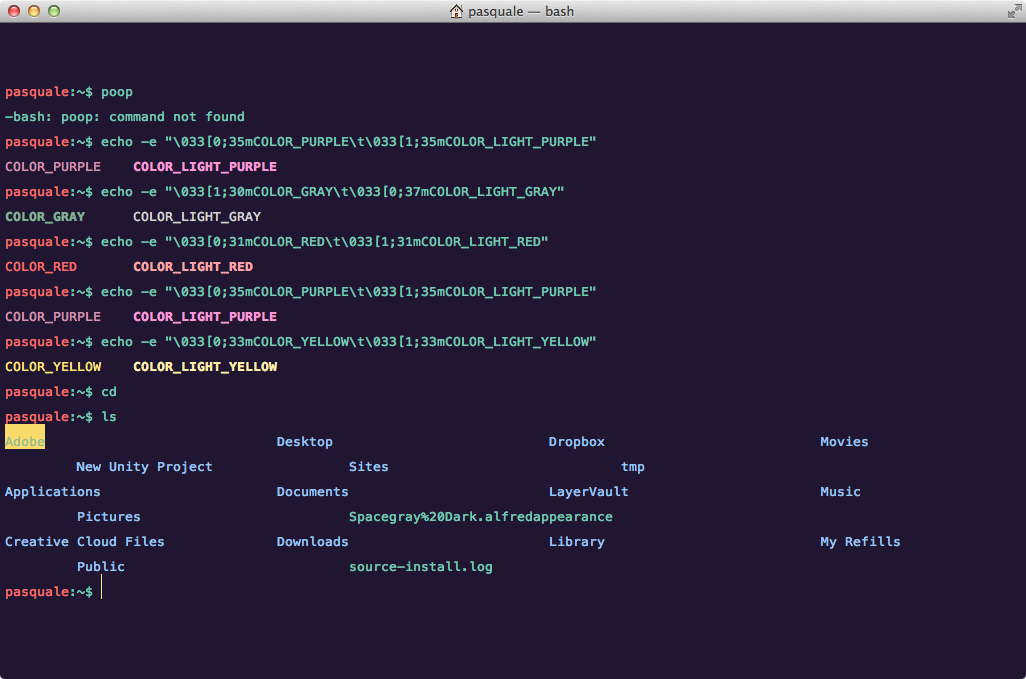The image size is (1026, 679).
Task: Click the white COLOR_LIGHT_GRAY output text
Action: [x=197, y=217]
